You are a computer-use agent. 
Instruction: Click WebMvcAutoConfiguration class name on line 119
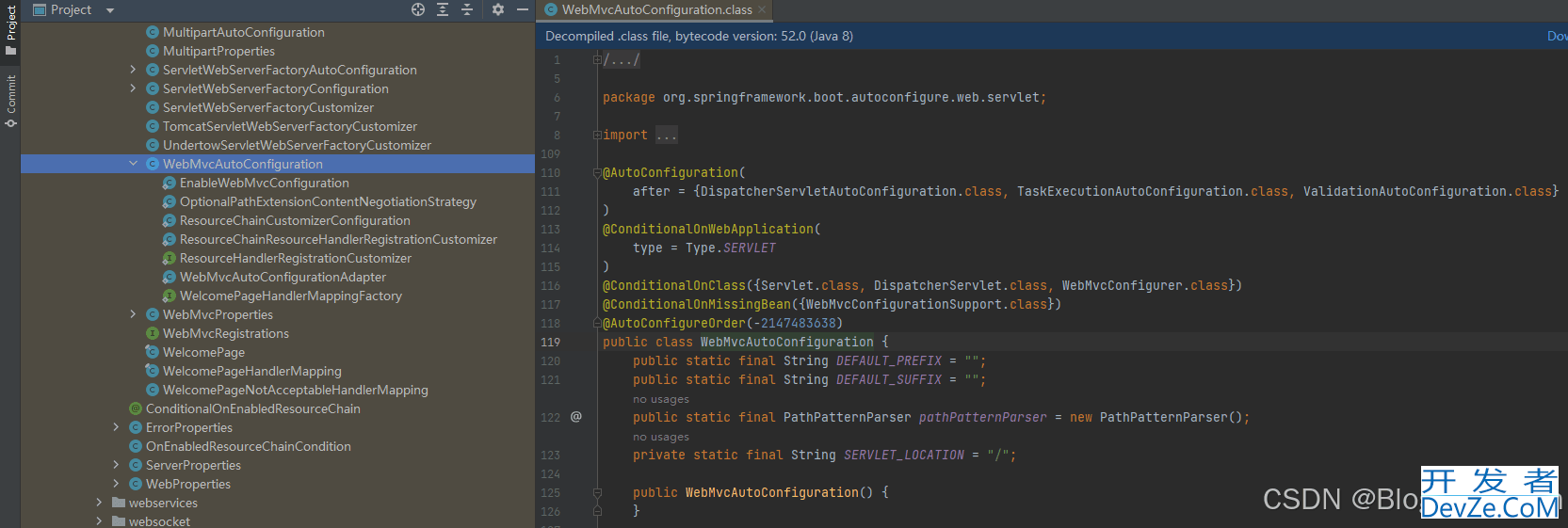coord(787,342)
